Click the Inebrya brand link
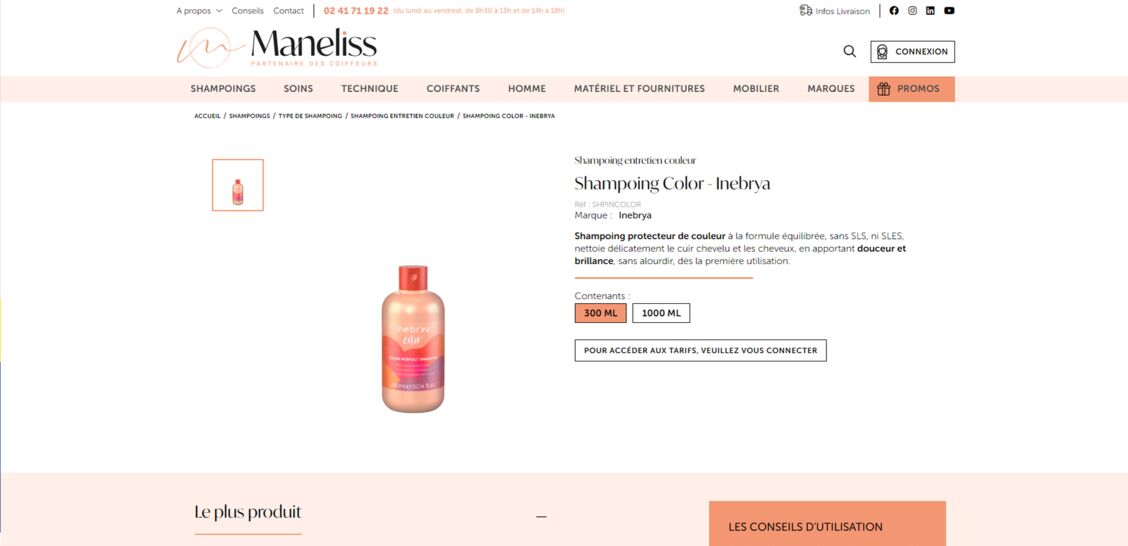The image size is (1128, 546). pyautogui.click(x=635, y=215)
